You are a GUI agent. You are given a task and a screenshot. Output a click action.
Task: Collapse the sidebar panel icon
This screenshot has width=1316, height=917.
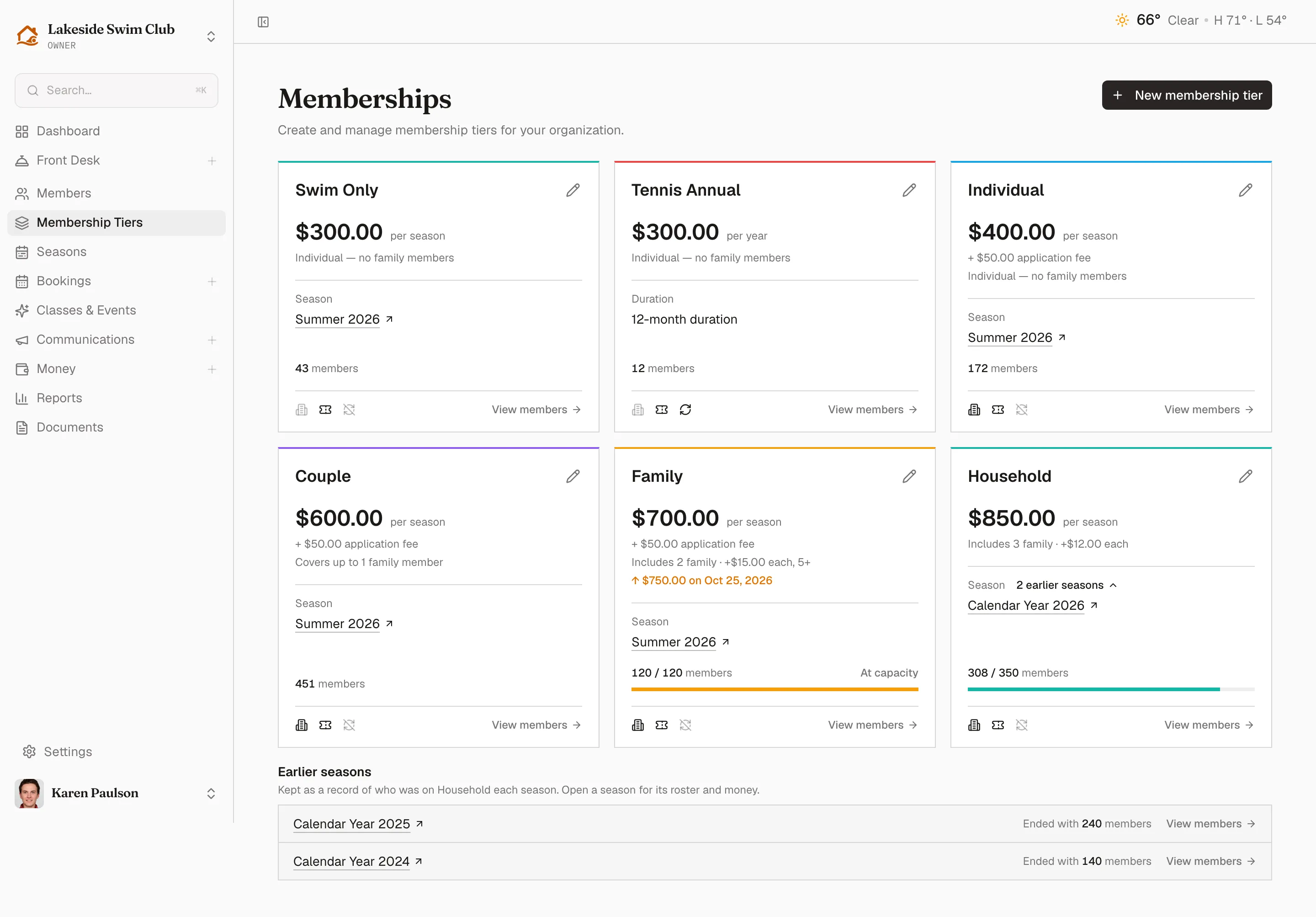(263, 22)
